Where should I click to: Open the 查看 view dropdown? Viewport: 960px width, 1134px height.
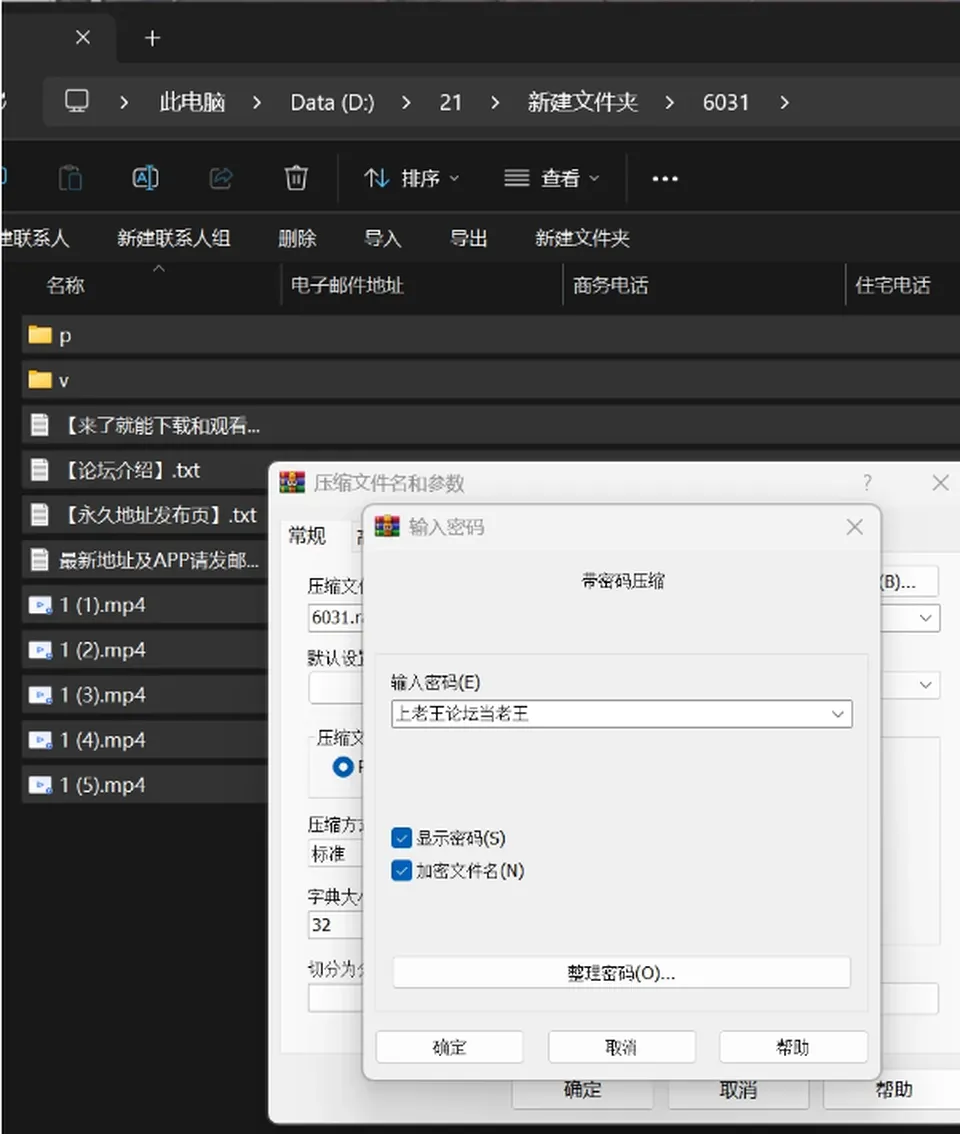(552, 178)
